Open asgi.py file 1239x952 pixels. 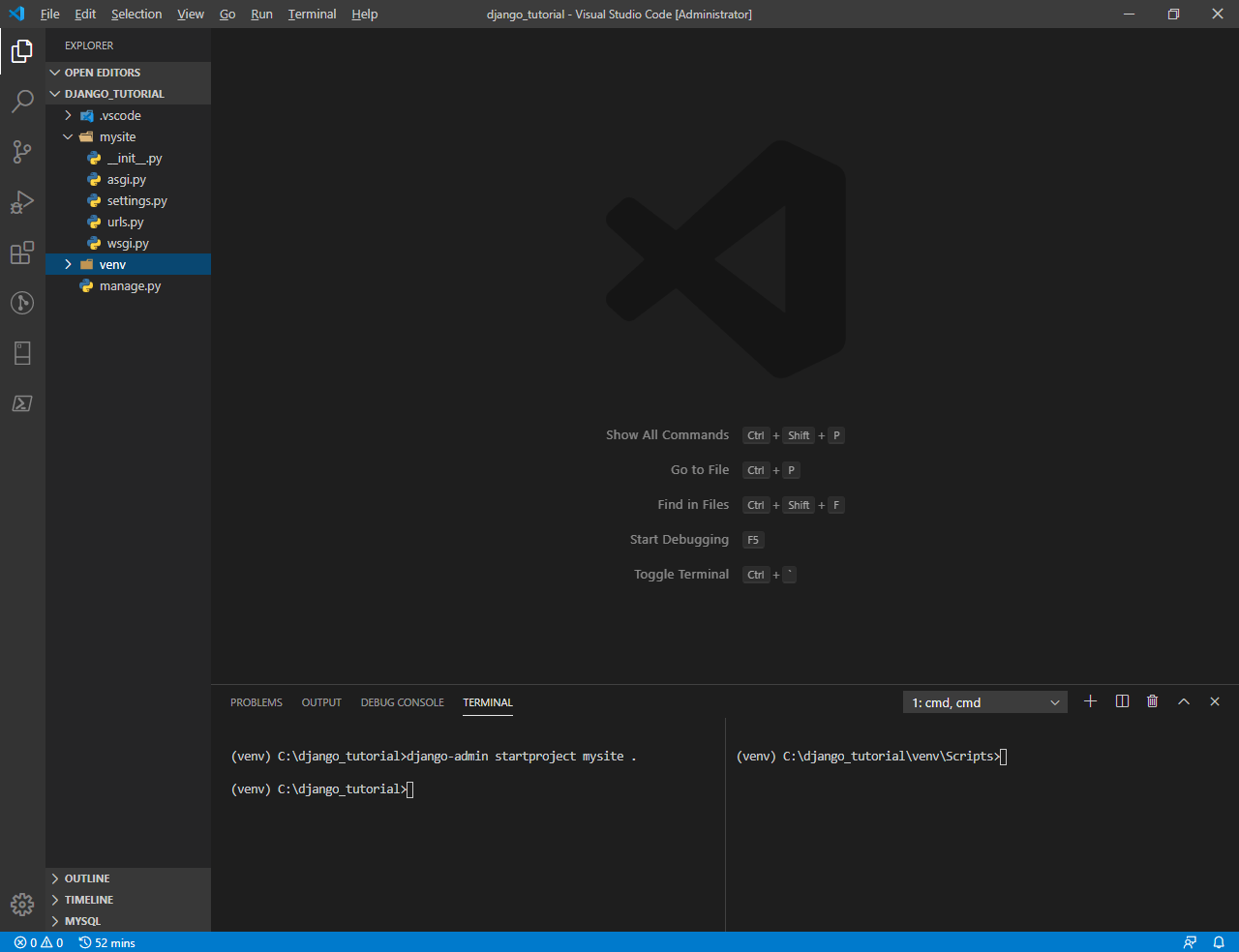[x=128, y=179]
